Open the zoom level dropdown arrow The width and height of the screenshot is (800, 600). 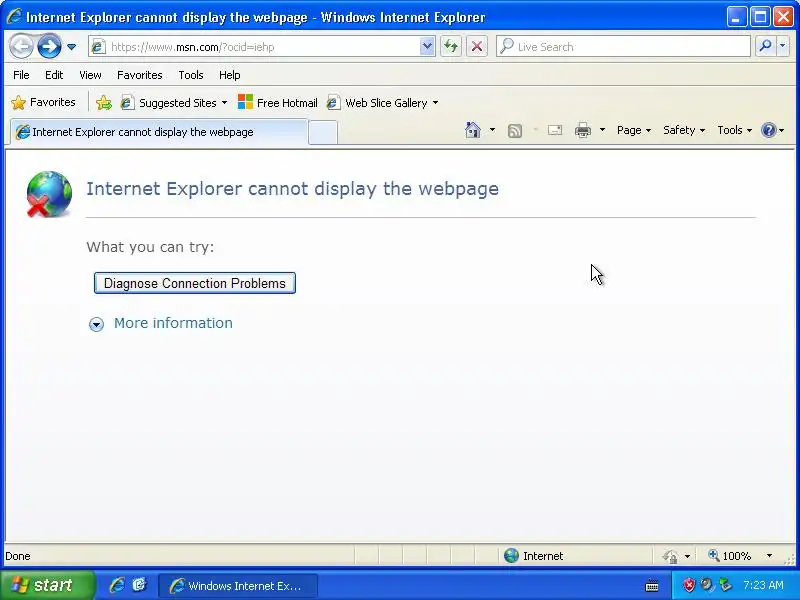pos(769,556)
